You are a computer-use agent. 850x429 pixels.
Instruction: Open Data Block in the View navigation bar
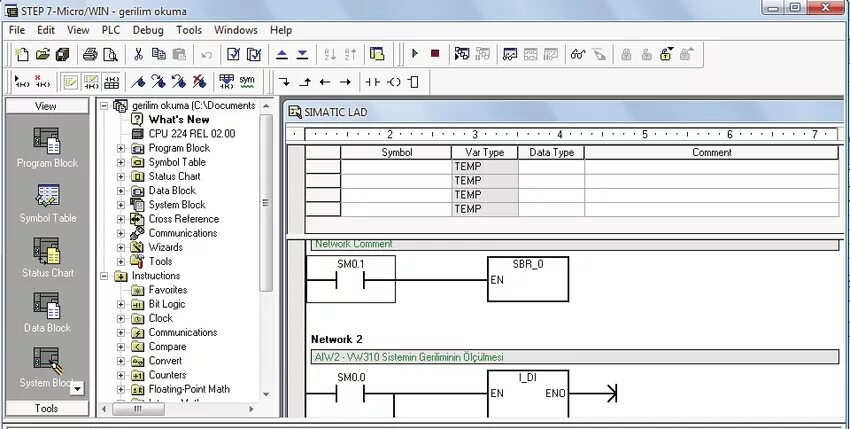pyautogui.click(x=47, y=313)
